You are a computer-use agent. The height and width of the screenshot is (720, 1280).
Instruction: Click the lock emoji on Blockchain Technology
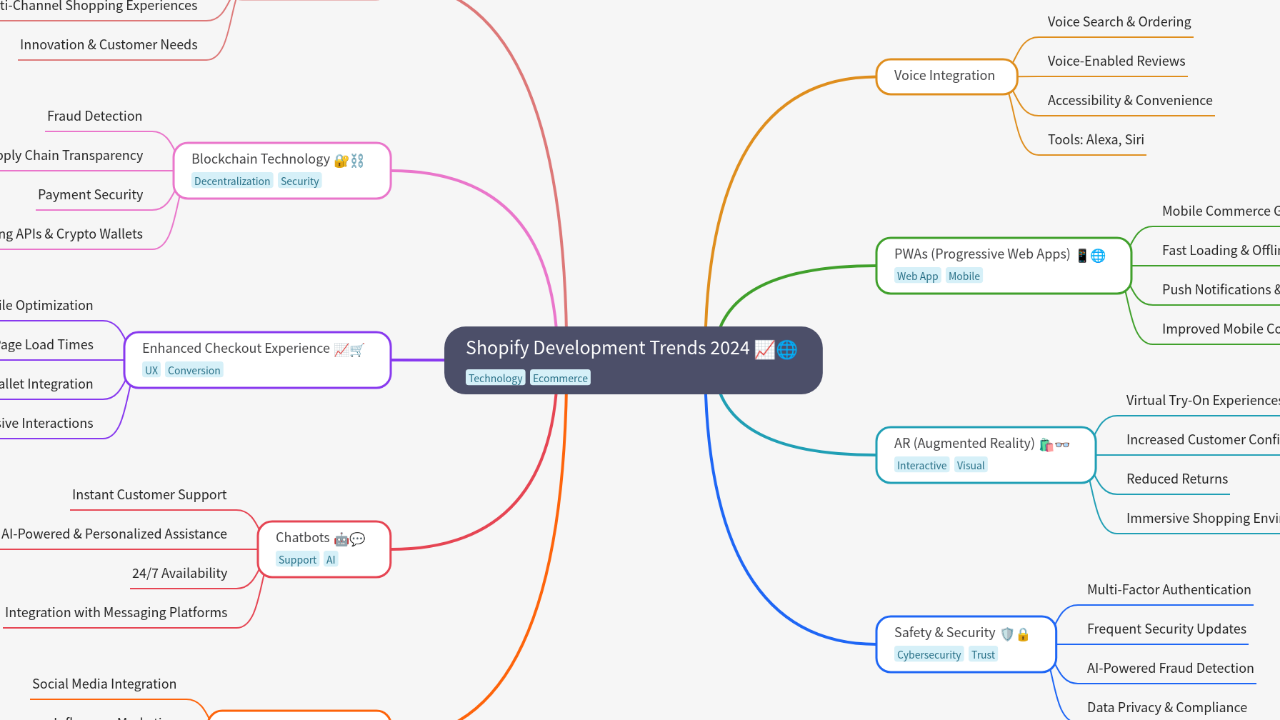point(341,160)
